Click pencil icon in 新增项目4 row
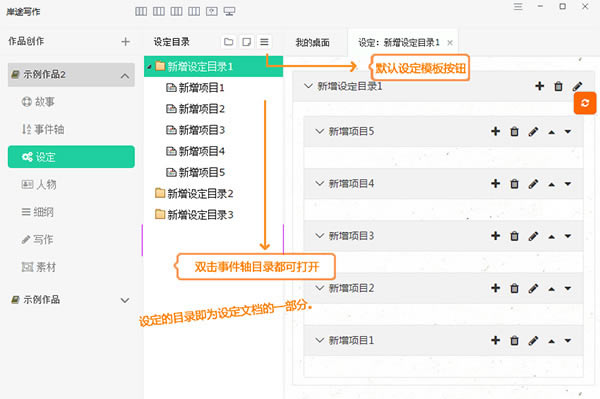 pos(533,184)
